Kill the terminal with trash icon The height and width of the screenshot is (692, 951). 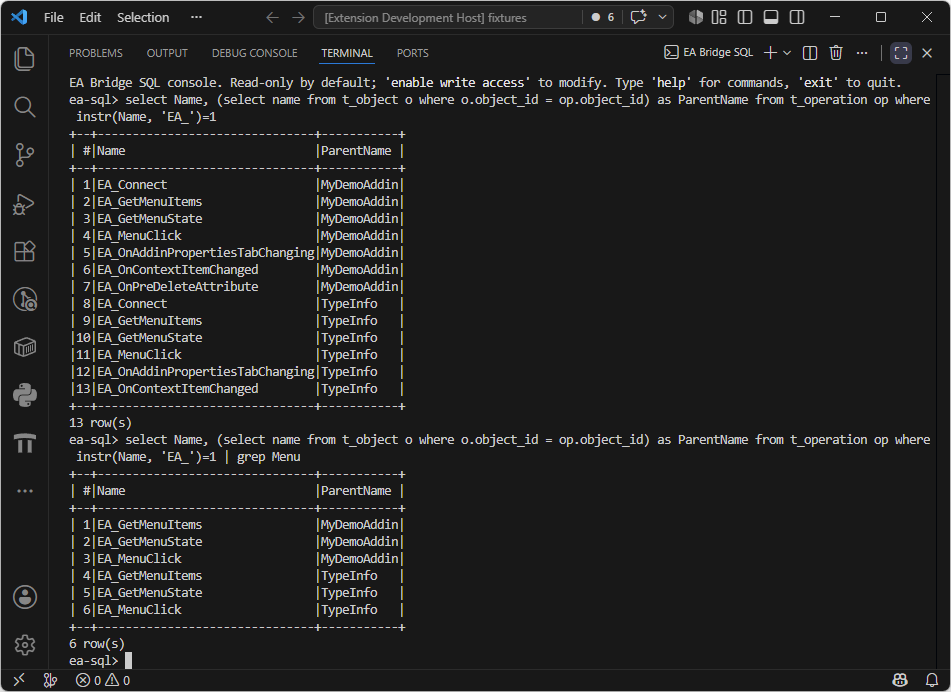[836, 53]
